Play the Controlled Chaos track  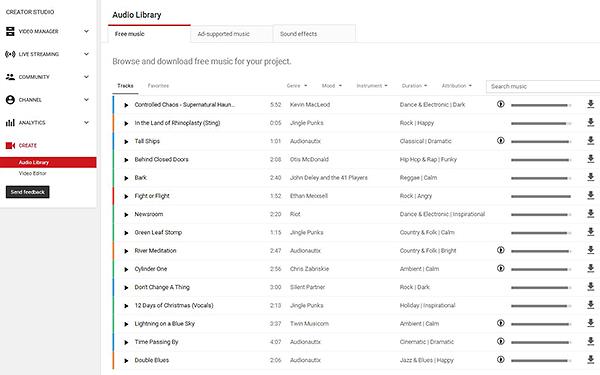[x=126, y=105]
